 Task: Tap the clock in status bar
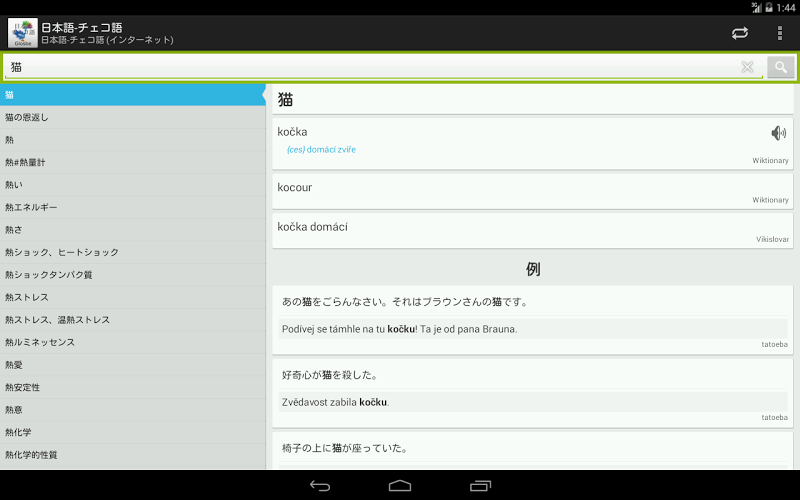(x=786, y=8)
